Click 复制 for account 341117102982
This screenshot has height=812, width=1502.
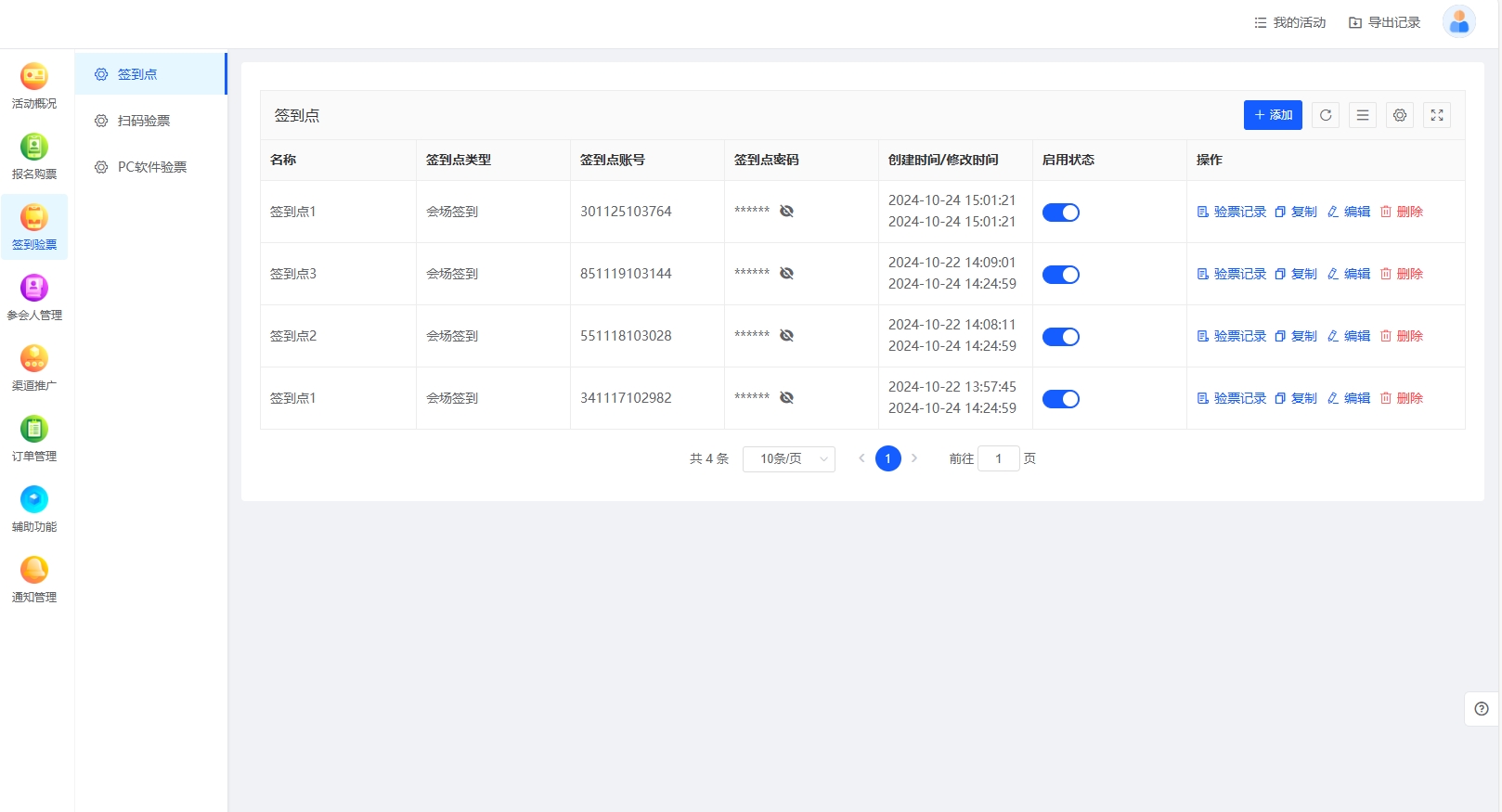click(1296, 398)
